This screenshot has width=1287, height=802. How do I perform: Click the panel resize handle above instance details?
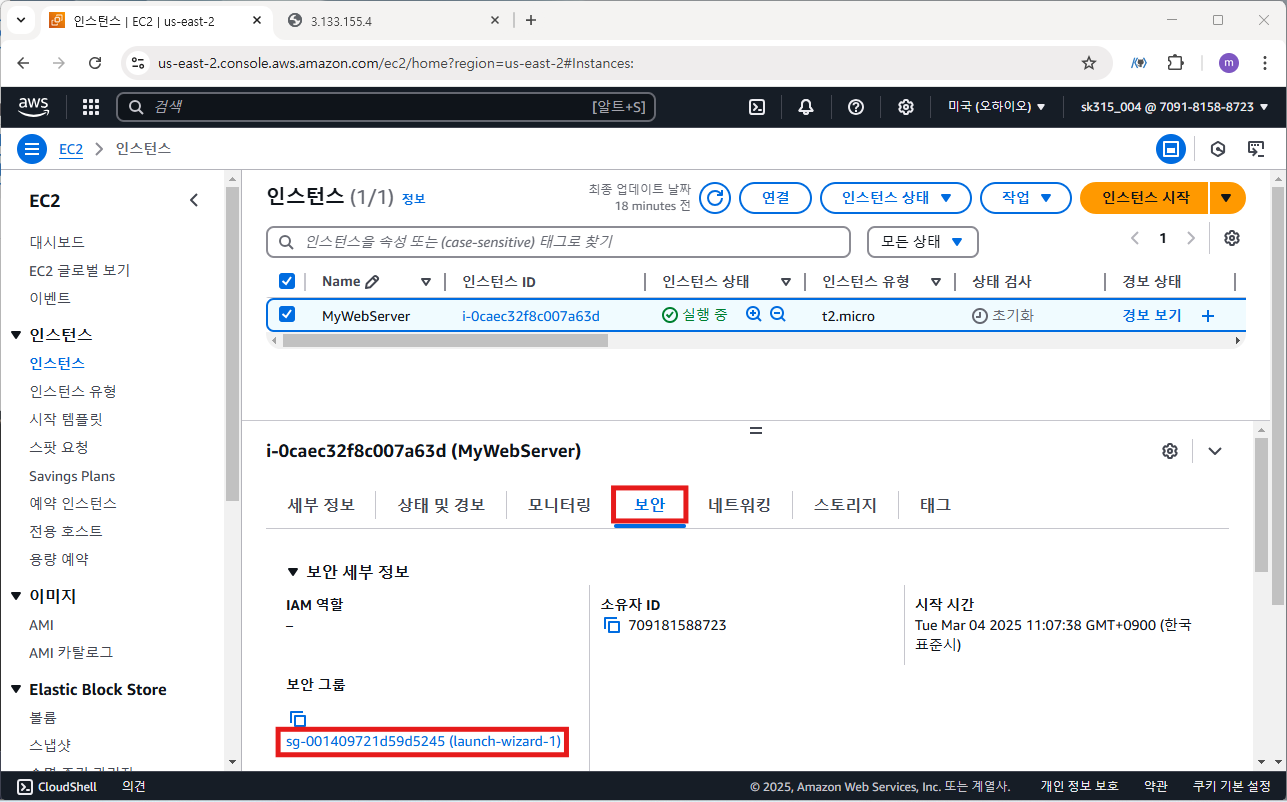[756, 430]
